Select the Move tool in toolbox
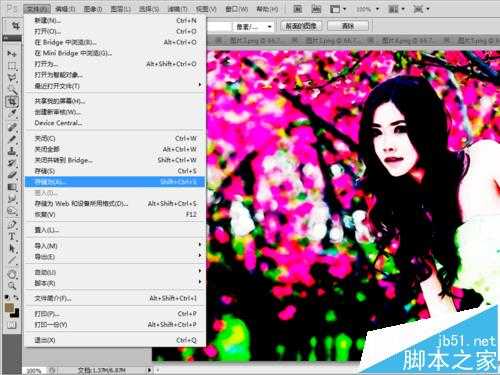The width and height of the screenshot is (500, 375). 12,53
